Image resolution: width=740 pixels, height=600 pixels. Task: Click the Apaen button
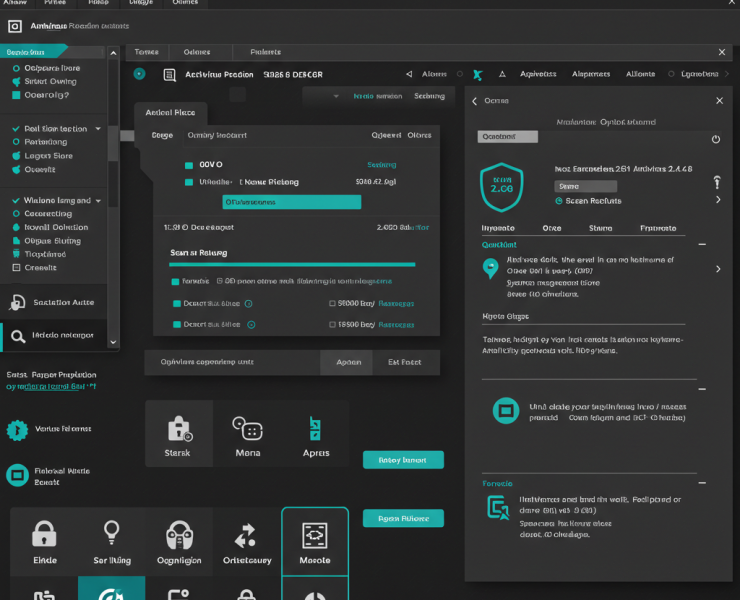[348, 363]
